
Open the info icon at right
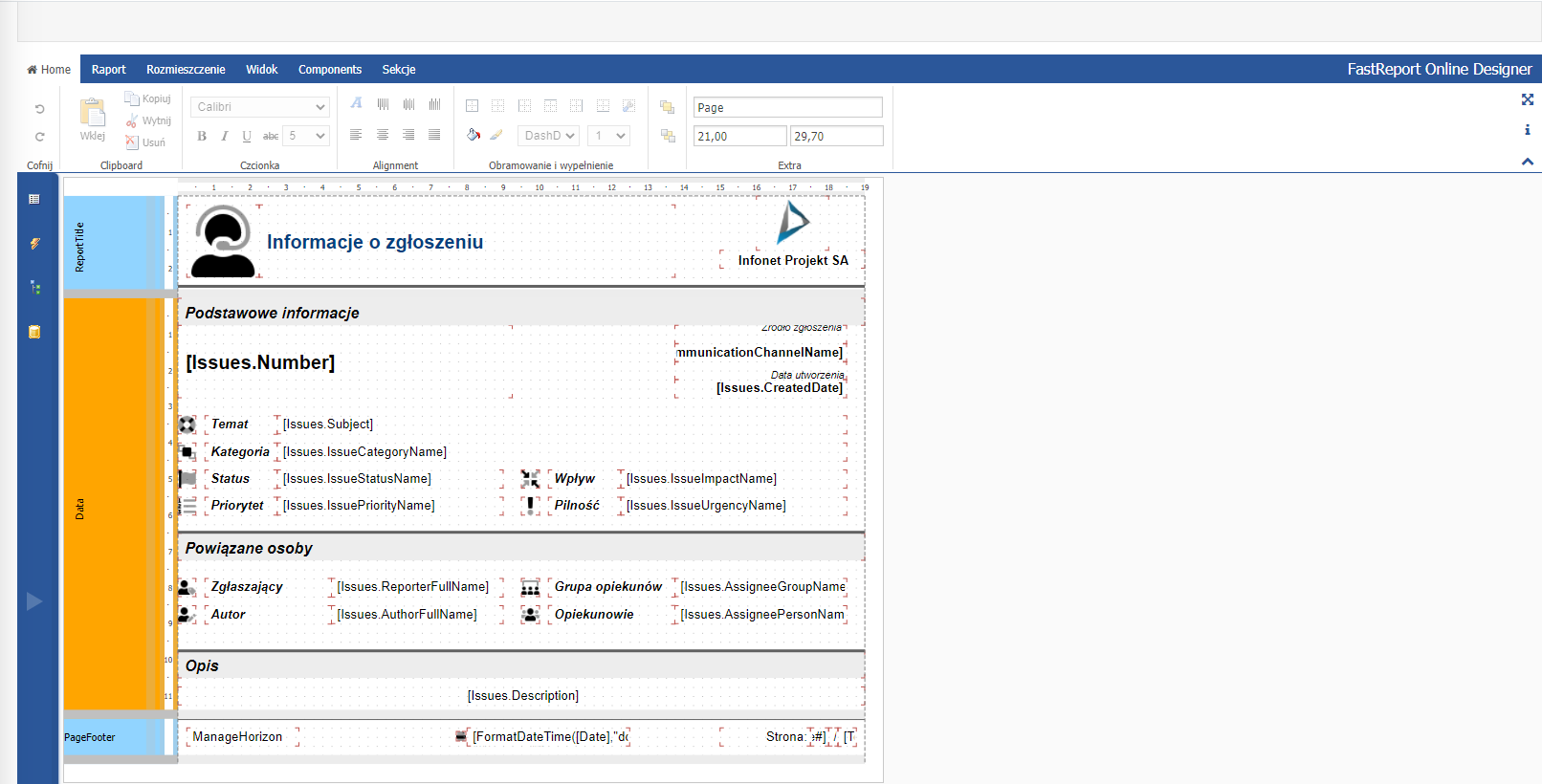1528,130
